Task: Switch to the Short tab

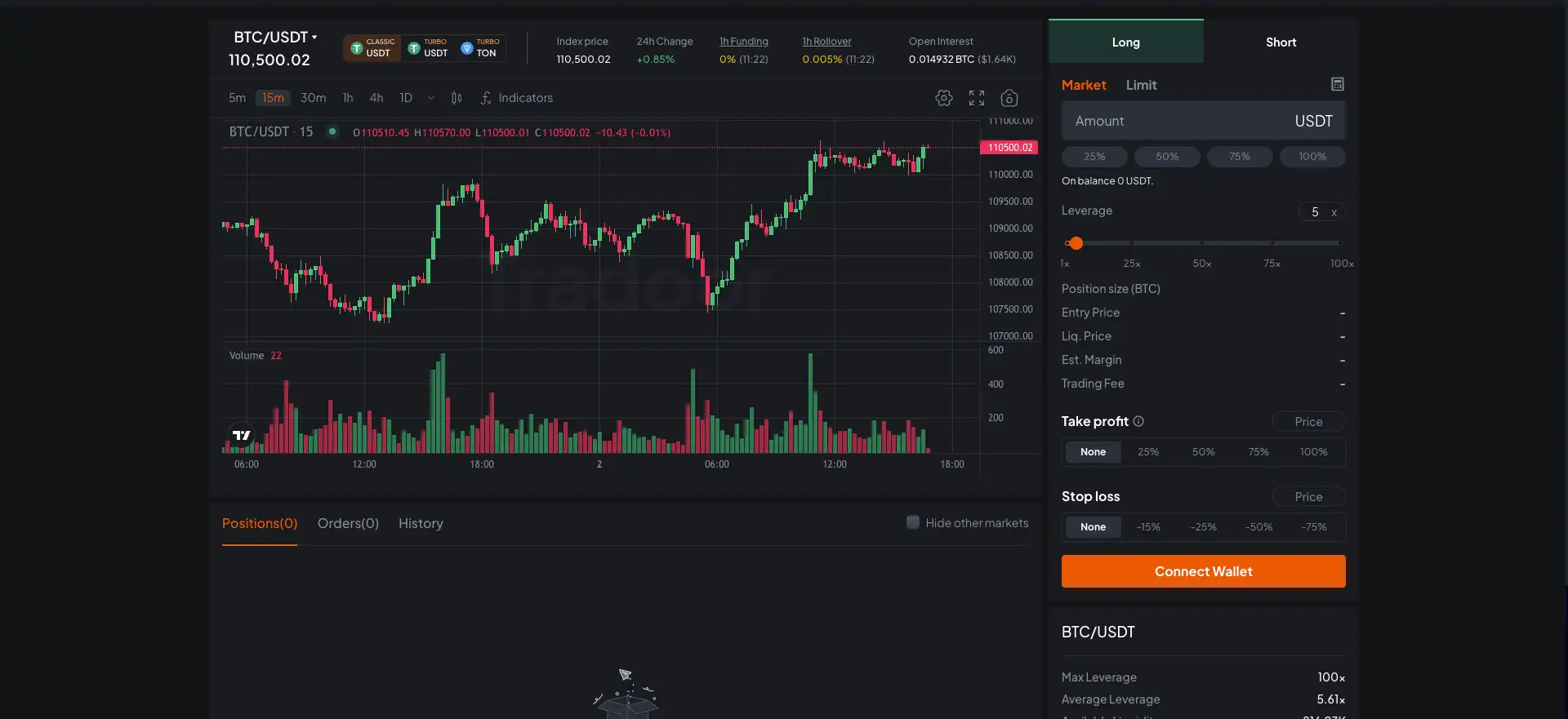Action: (x=1281, y=42)
